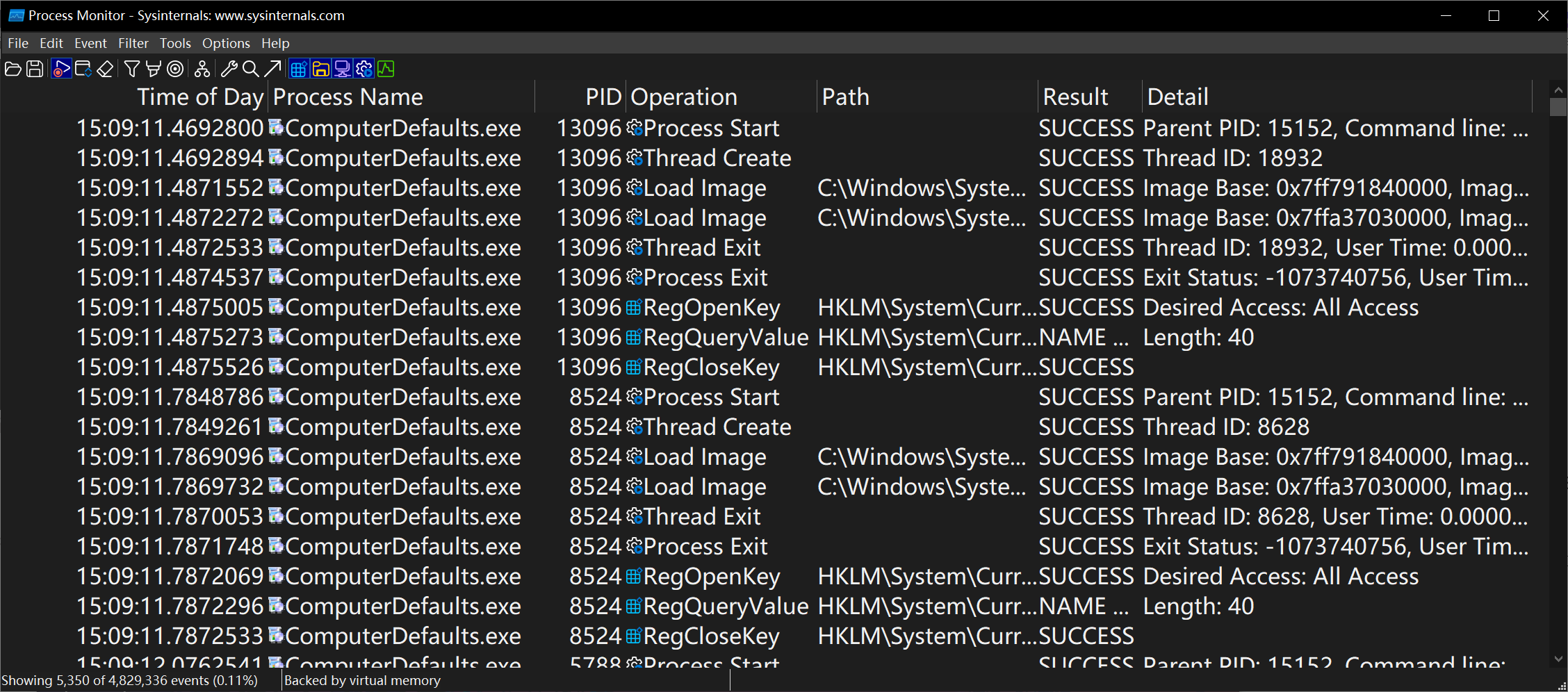This screenshot has width=1568, height=692.
Task: Click the vertical scrollbar thumb
Action: coord(1558,107)
